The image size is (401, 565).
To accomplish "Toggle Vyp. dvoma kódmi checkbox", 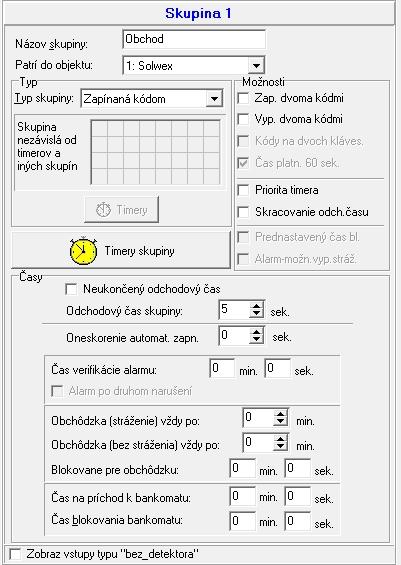I will tap(244, 119).
